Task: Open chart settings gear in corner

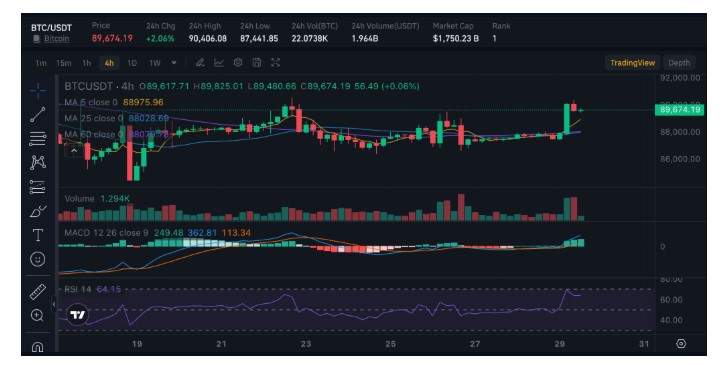Action: tap(681, 344)
